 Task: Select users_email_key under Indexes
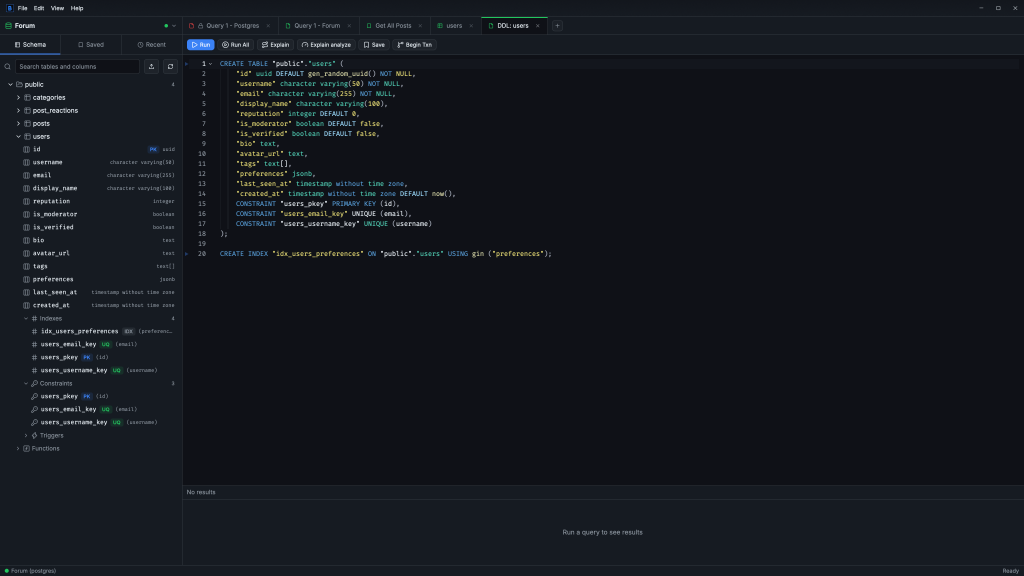tap(90, 344)
